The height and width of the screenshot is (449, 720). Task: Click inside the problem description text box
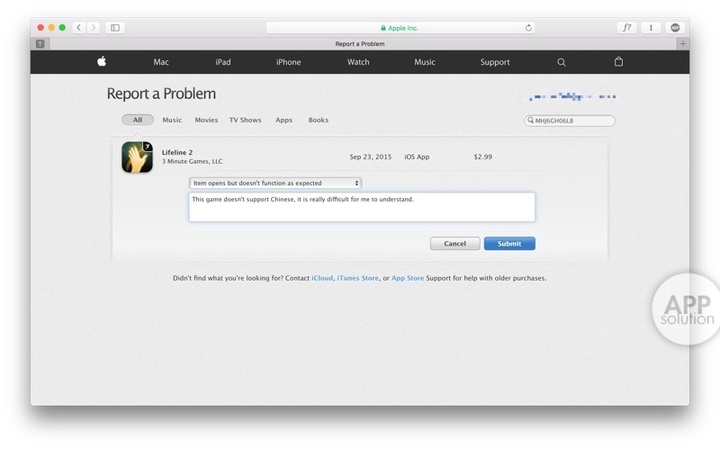tap(361, 207)
